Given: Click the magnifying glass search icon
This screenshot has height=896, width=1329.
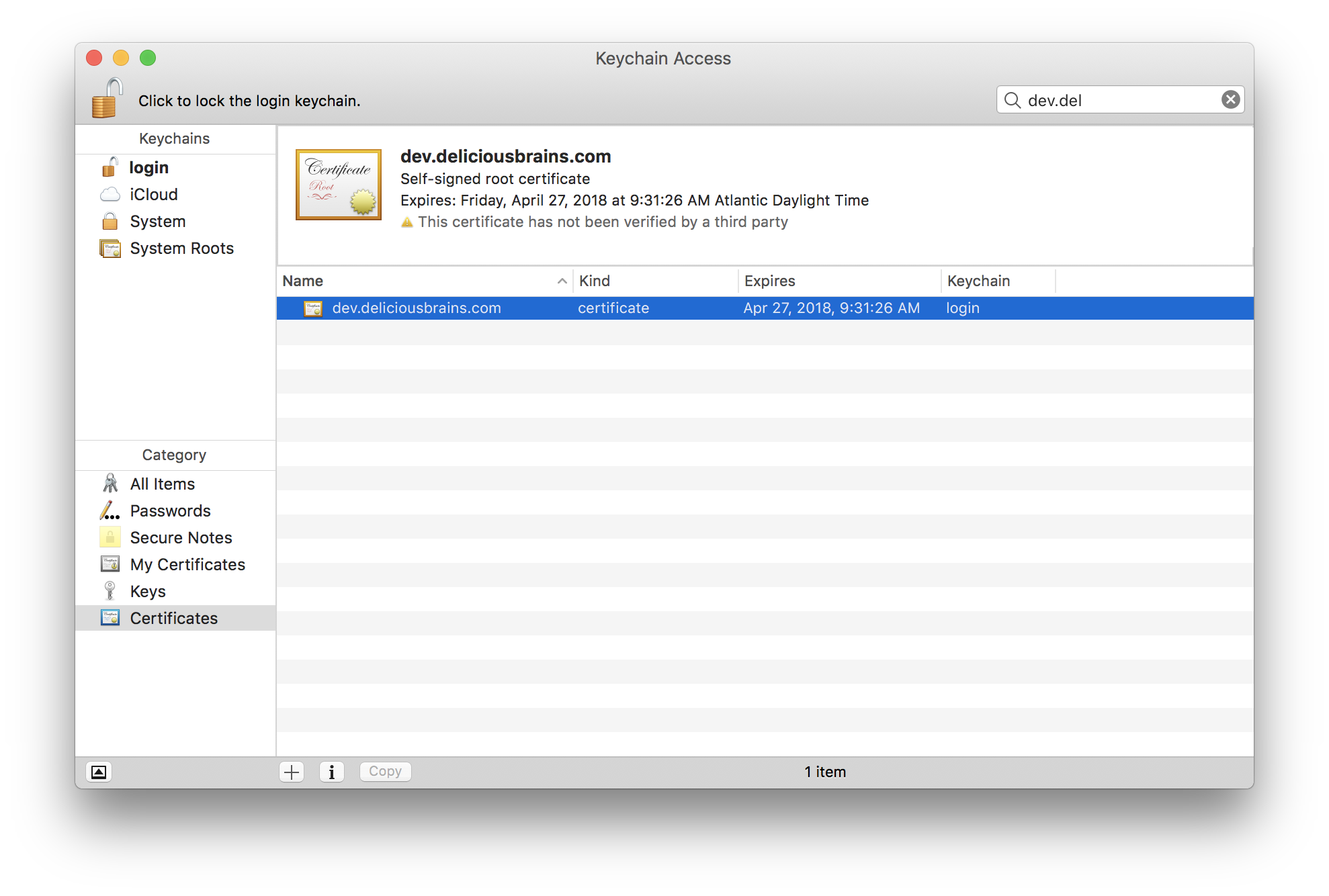Looking at the screenshot, I should coord(1012,100).
